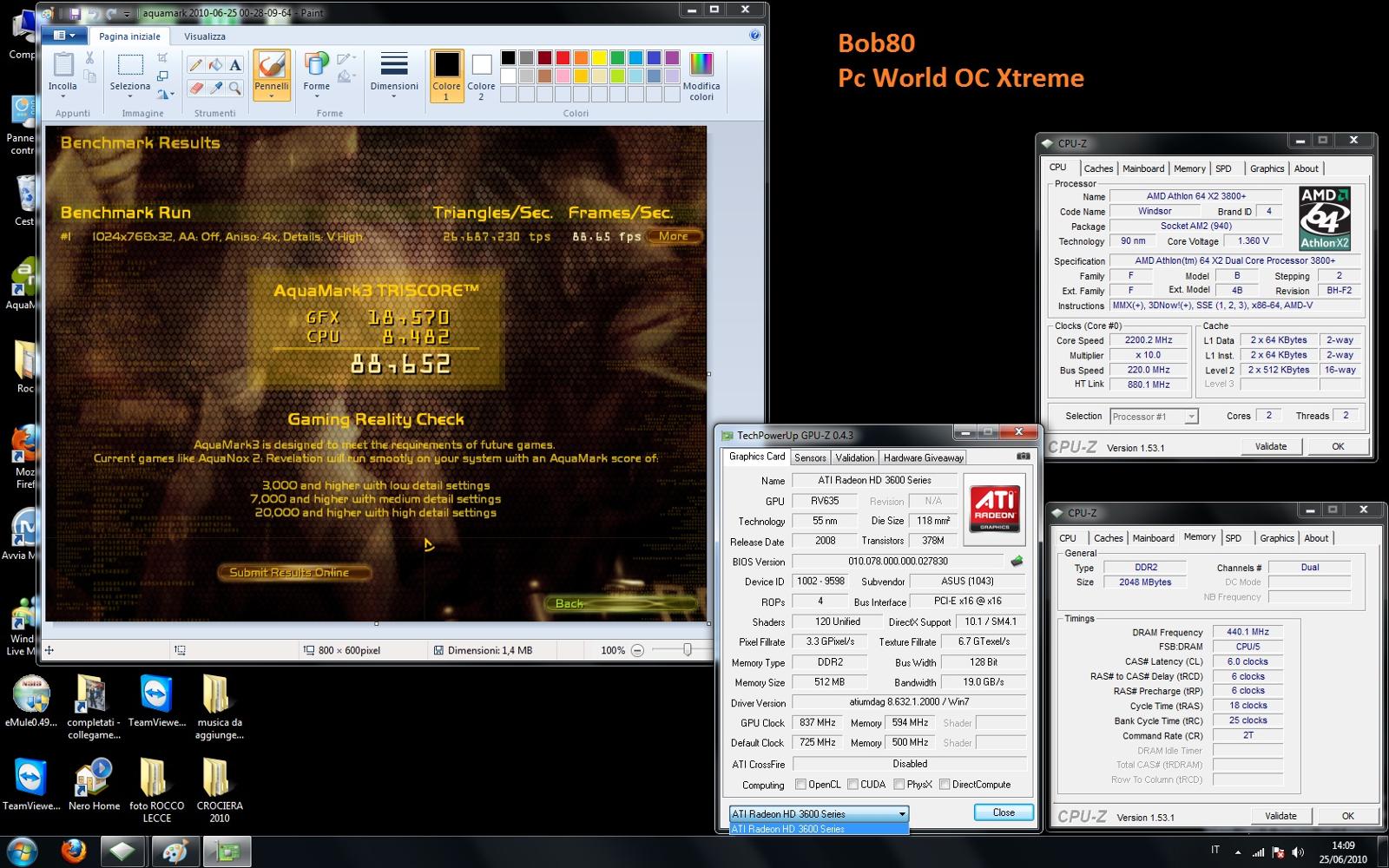
Task: Click the Paint zoom slider handle
Action: coord(687,650)
